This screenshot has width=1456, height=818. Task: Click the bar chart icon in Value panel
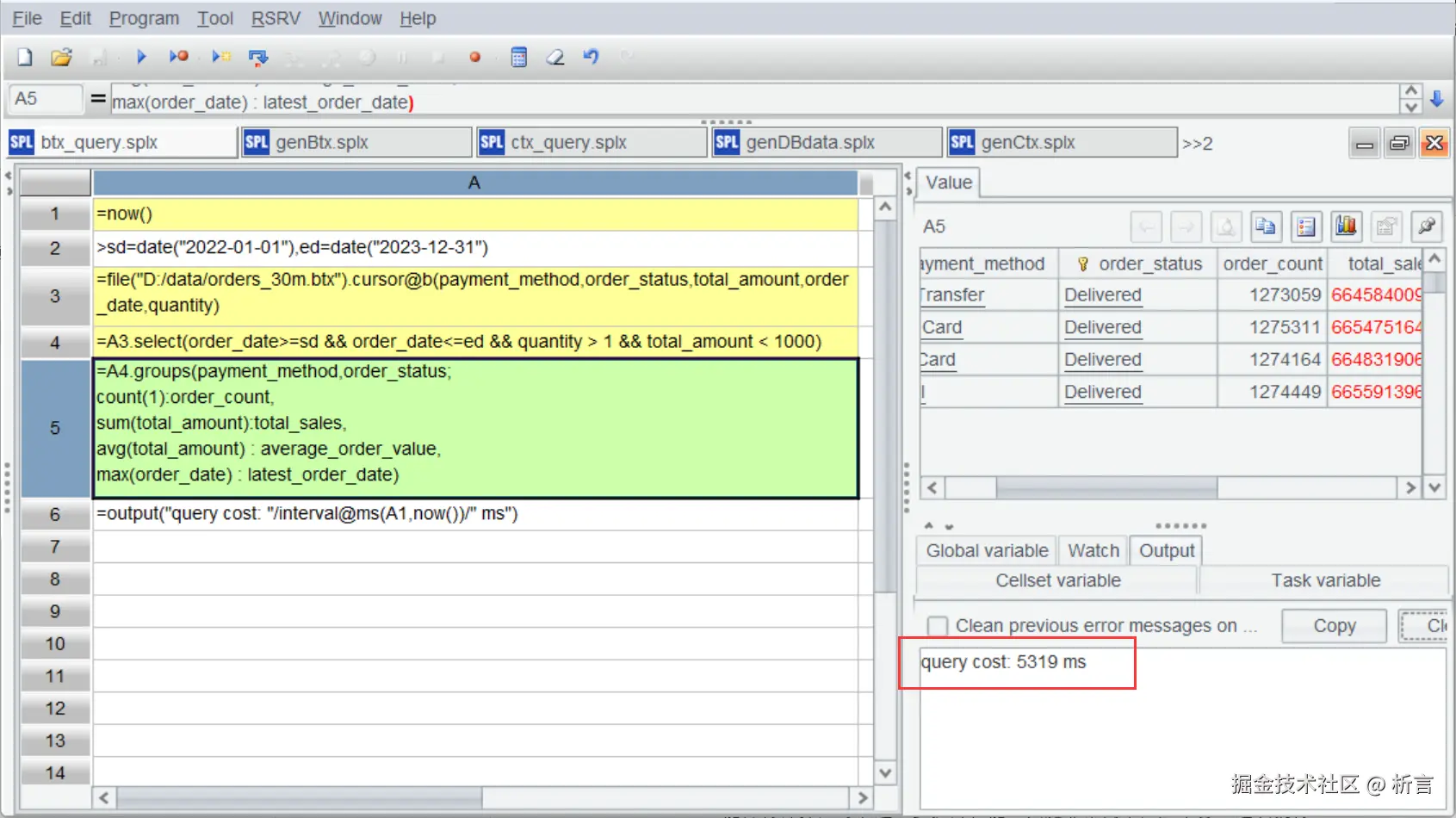tap(1346, 226)
